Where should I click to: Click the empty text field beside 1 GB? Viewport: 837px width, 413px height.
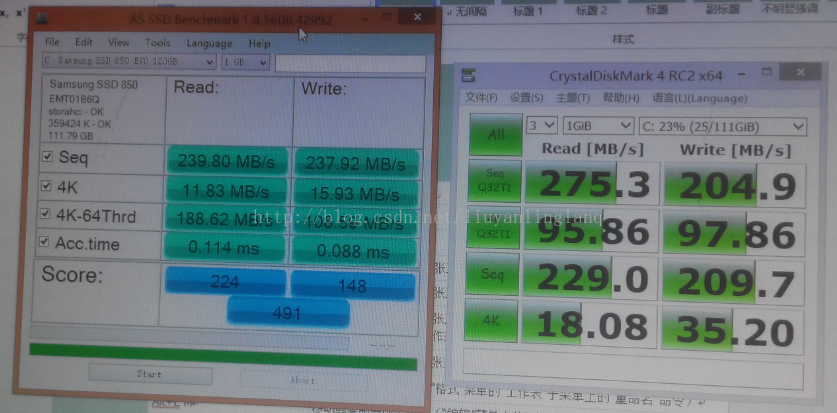pyautogui.click(x=350, y=63)
